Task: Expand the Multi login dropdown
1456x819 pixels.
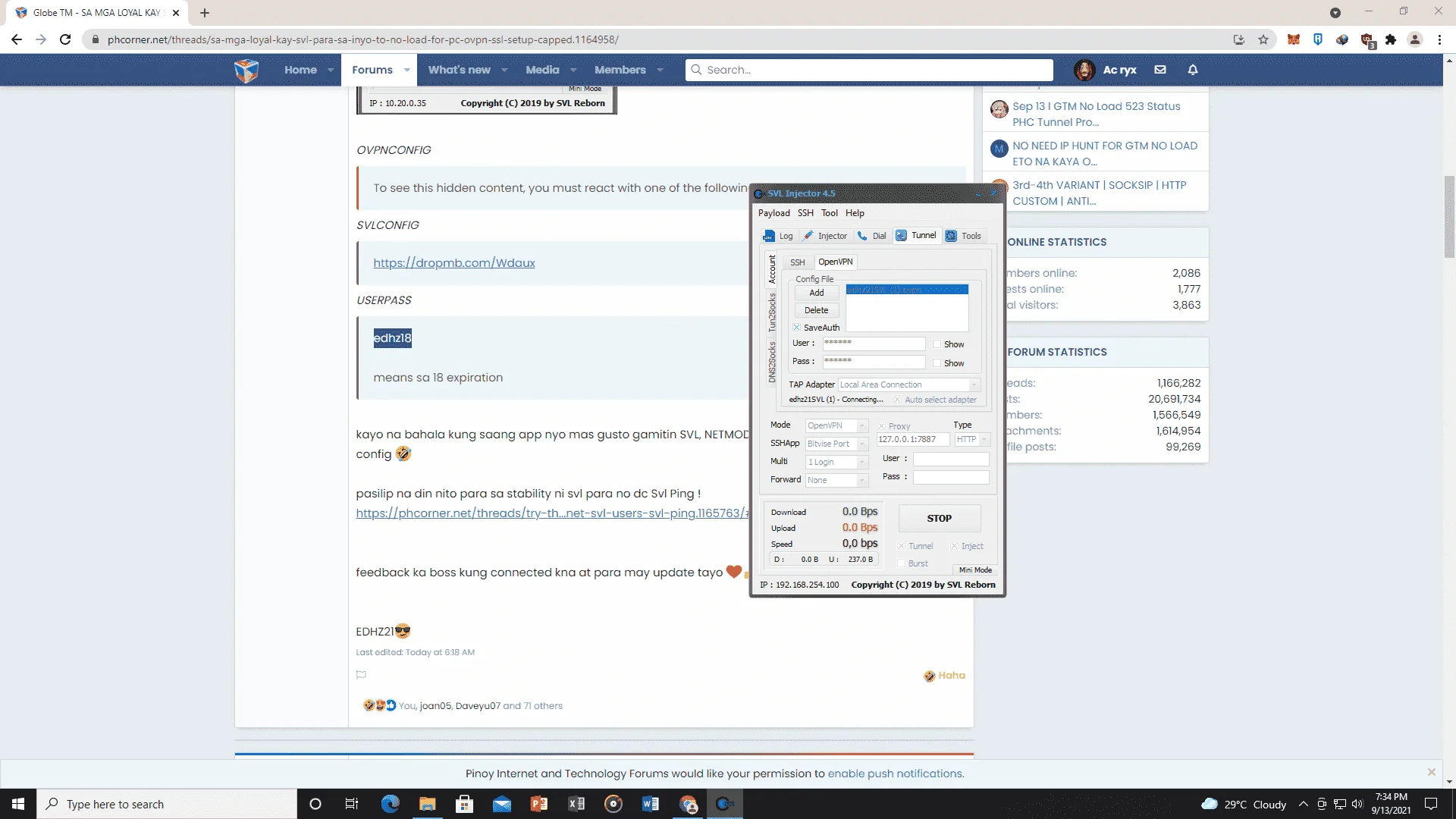Action: [861, 462]
